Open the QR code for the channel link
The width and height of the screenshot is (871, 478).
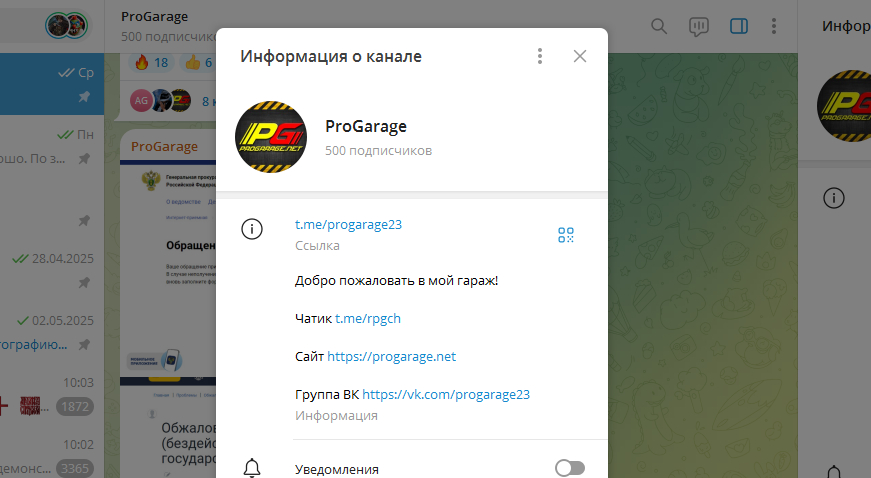[x=565, y=235]
